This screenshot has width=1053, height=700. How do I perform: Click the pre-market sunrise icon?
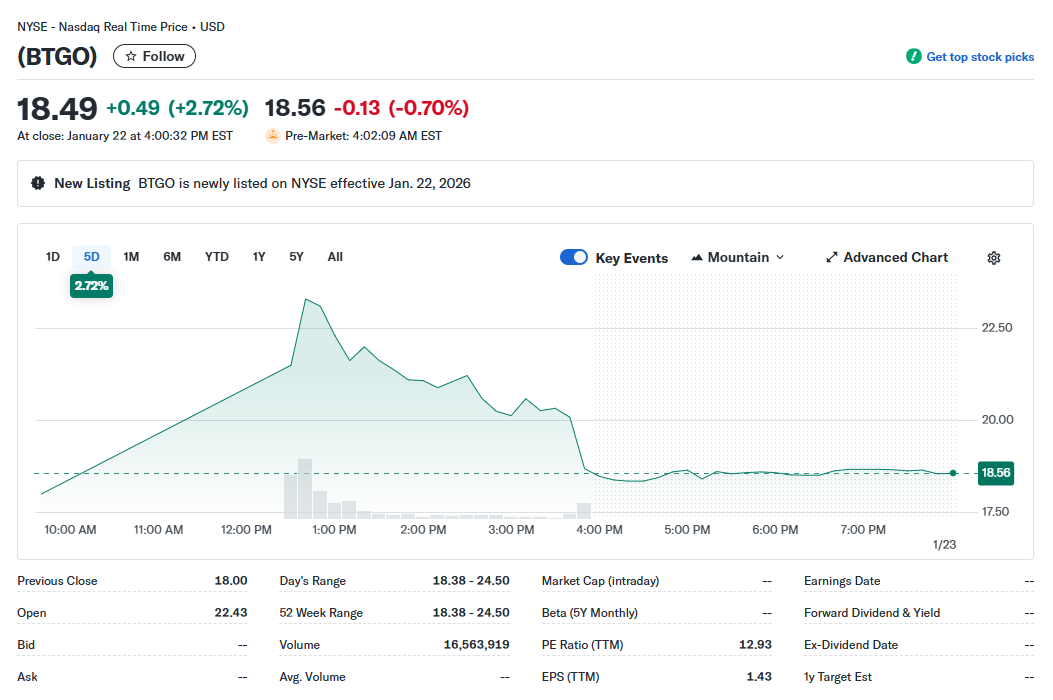[x=273, y=136]
